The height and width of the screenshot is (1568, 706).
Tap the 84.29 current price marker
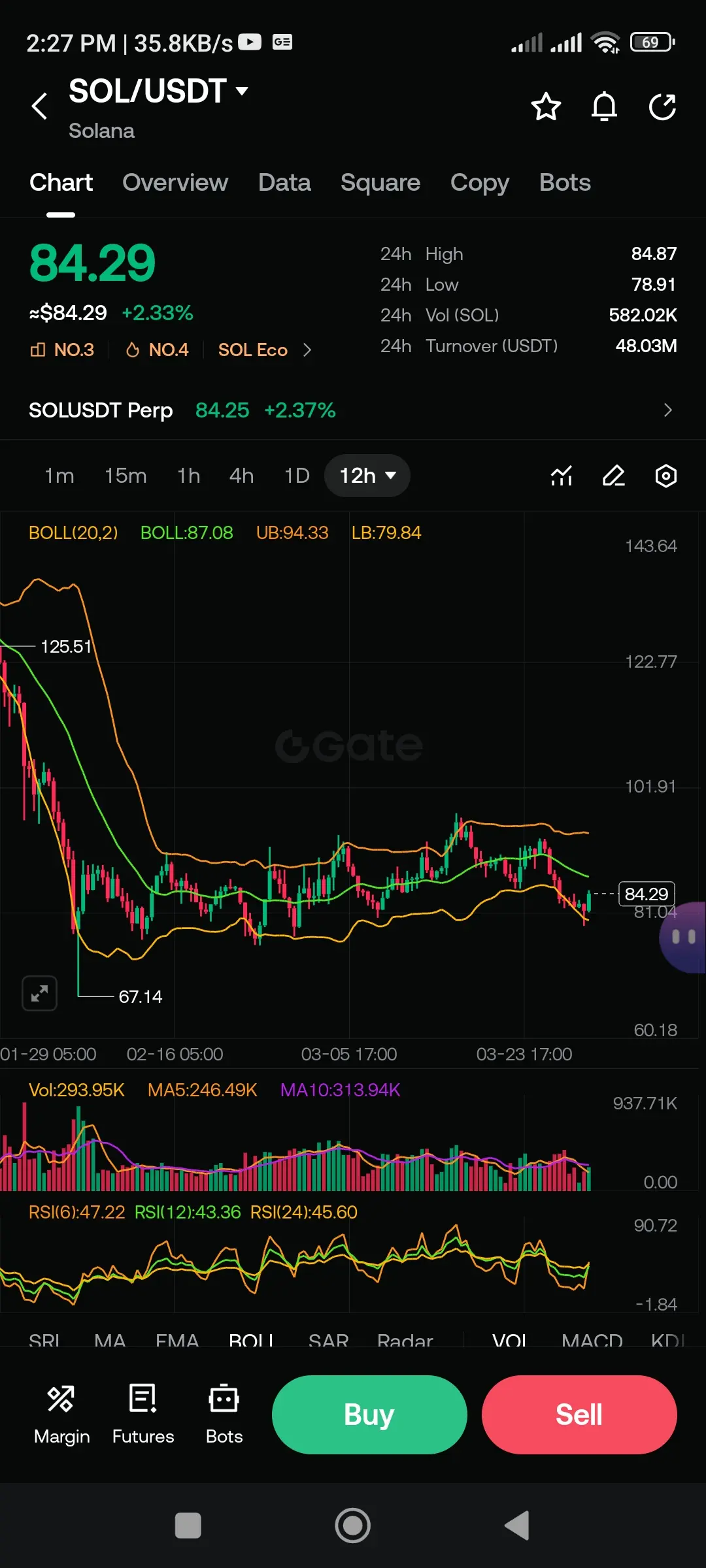[x=647, y=894]
